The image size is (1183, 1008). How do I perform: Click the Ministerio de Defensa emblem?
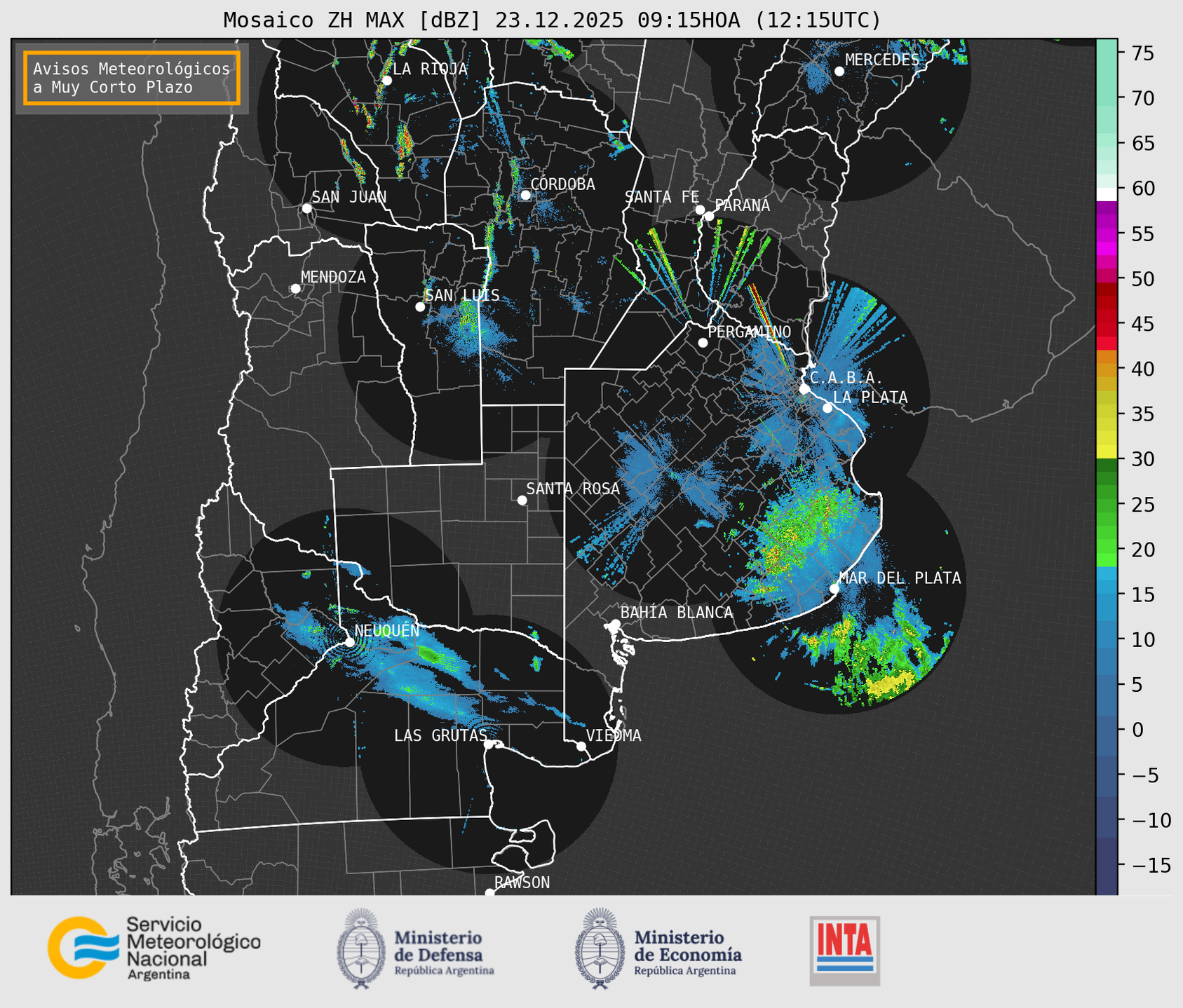[361, 948]
